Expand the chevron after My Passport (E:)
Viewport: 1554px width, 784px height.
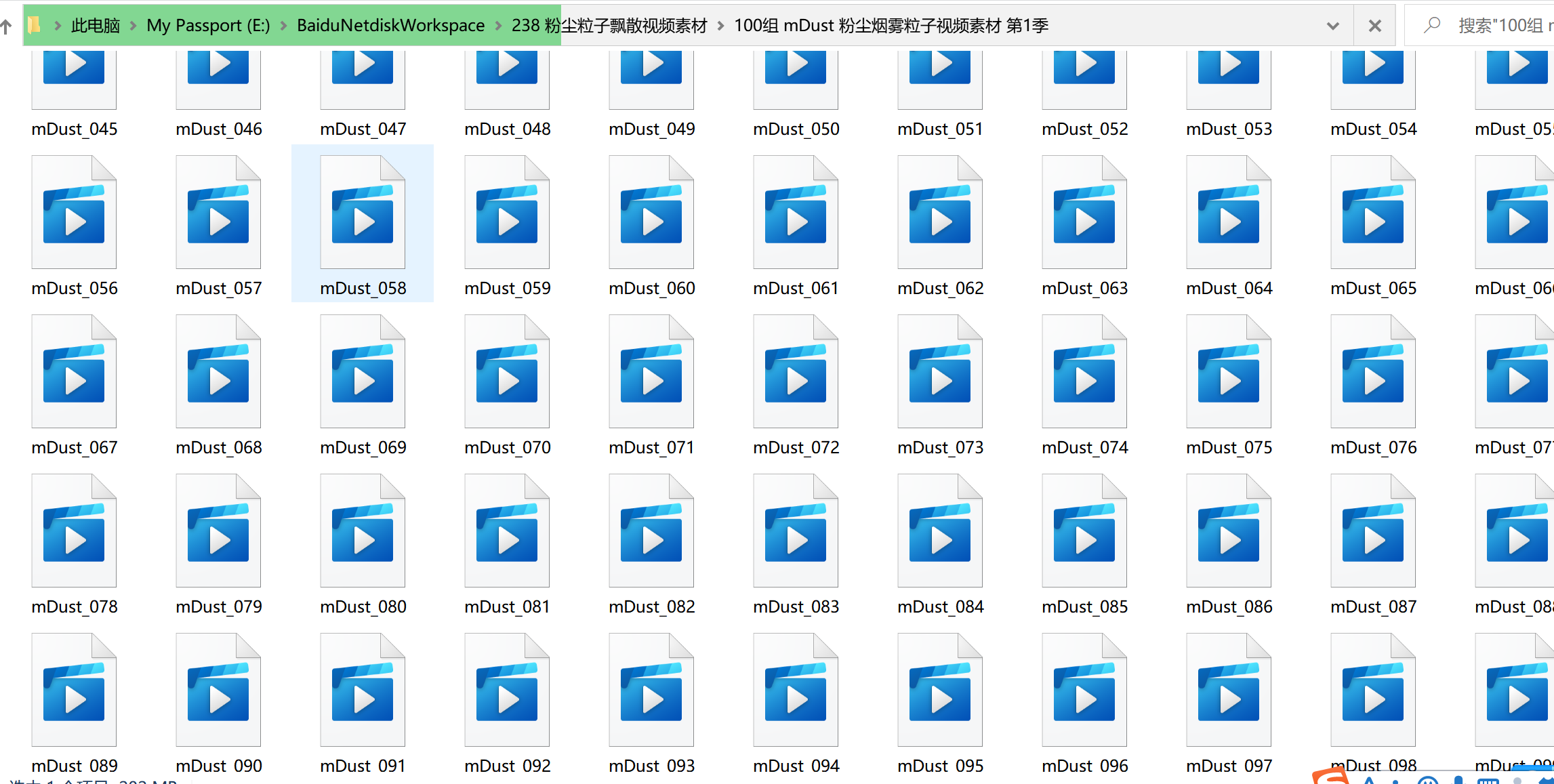(x=283, y=26)
